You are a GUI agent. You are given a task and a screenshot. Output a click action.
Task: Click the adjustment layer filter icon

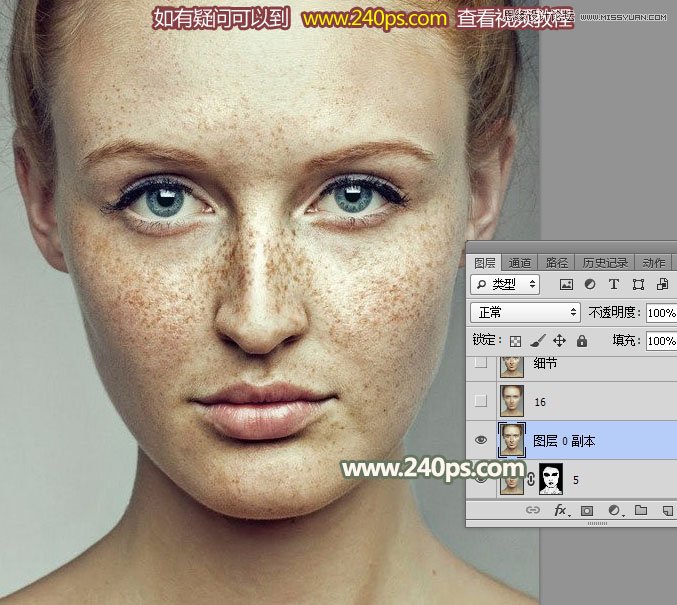coord(590,285)
